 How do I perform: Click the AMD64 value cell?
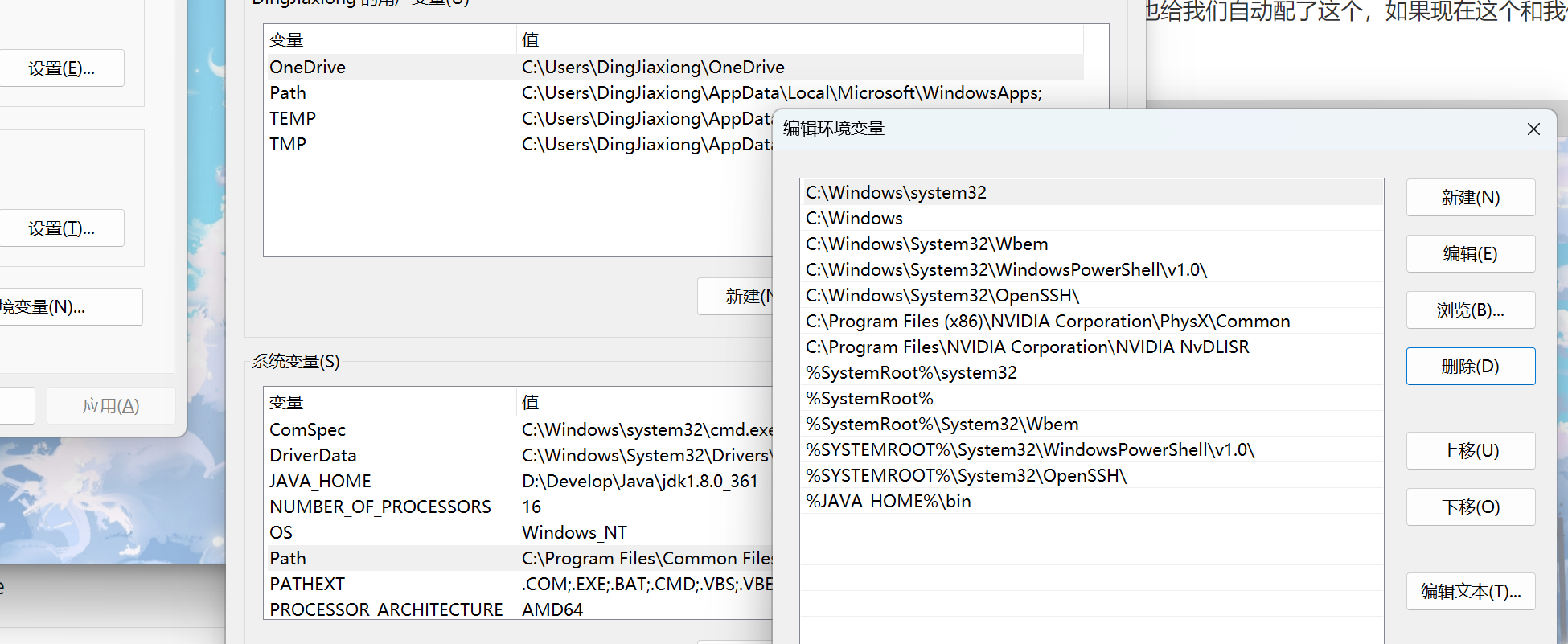(552, 609)
